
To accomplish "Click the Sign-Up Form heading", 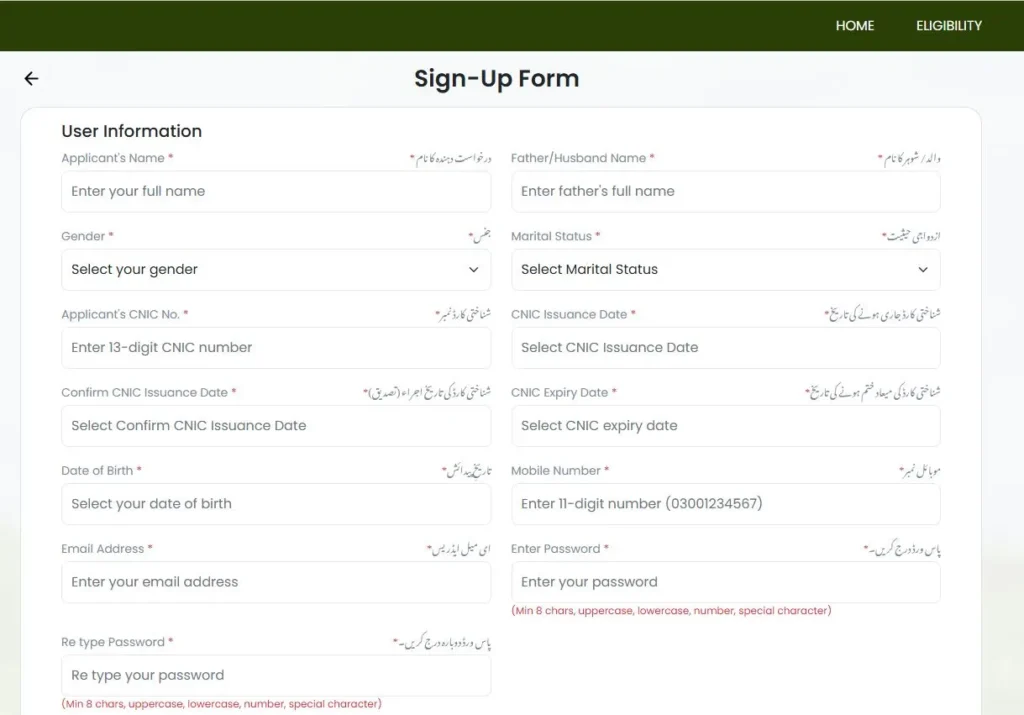I will [x=496, y=79].
